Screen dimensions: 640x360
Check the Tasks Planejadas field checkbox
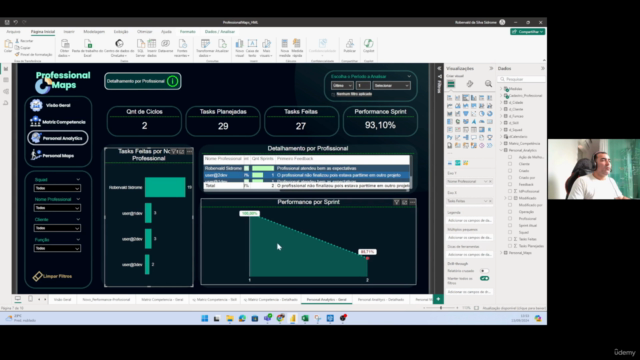coord(510,246)
